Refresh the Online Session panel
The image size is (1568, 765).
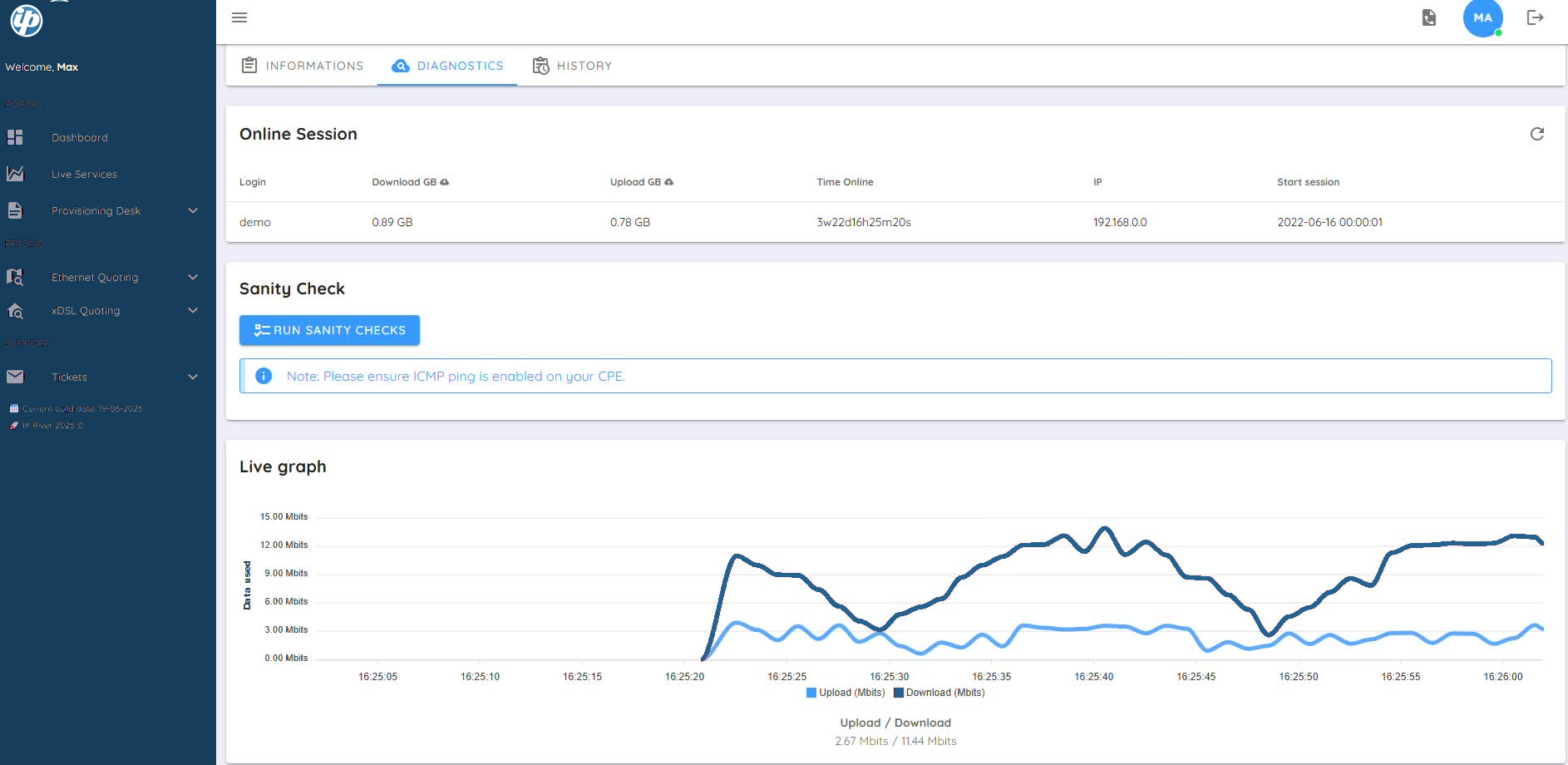pyautogui.click(x=1537, y=134)
